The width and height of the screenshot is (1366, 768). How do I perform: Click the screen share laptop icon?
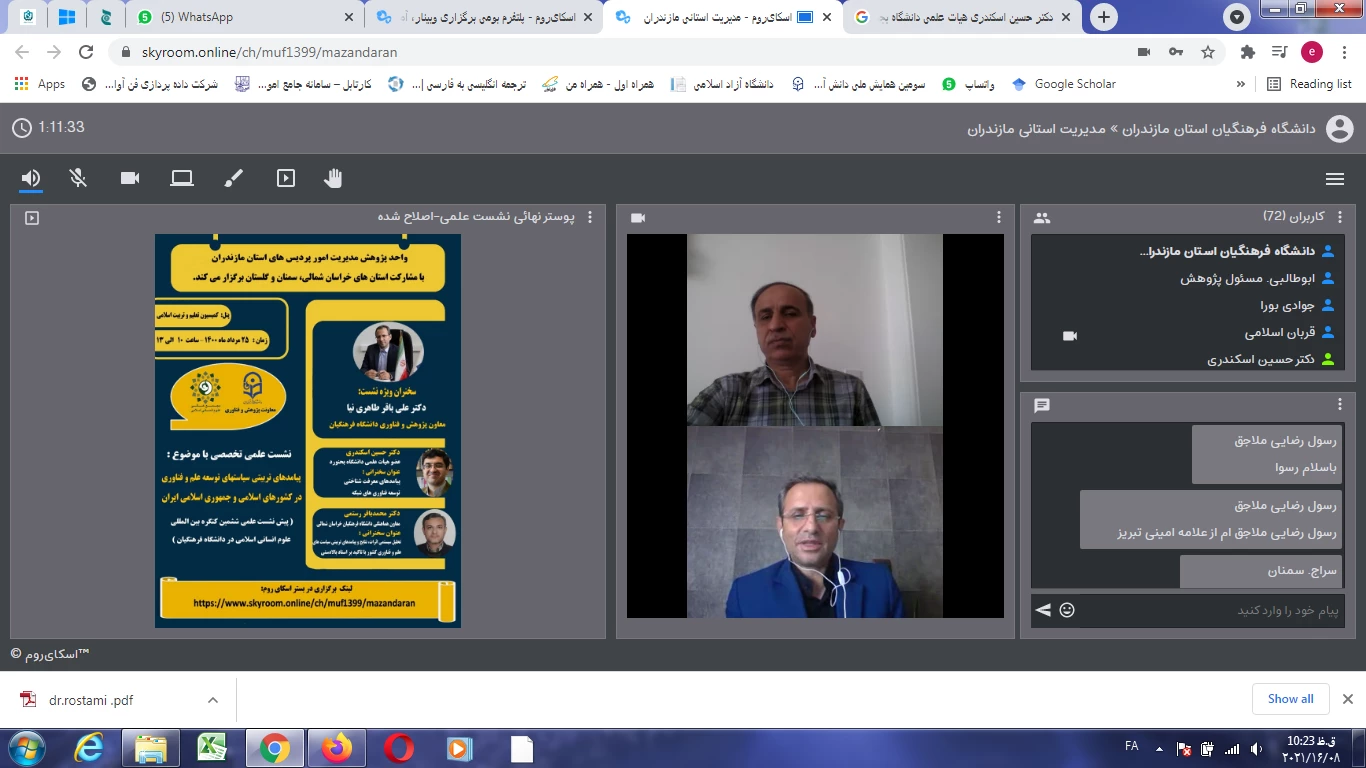(x=181, y=178)
